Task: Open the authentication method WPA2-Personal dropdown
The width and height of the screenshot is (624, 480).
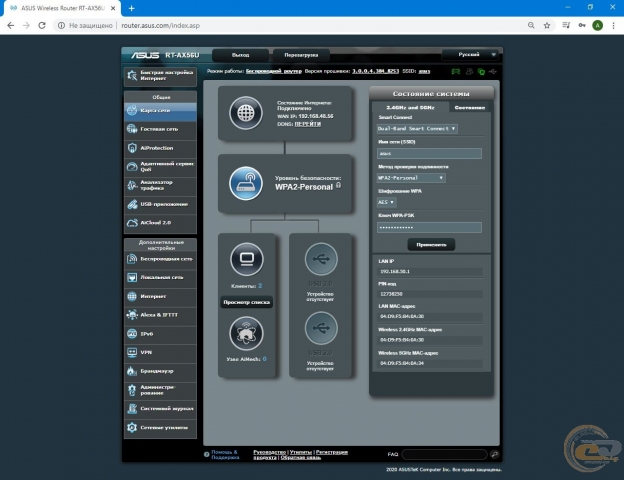Action: [411, 178]
